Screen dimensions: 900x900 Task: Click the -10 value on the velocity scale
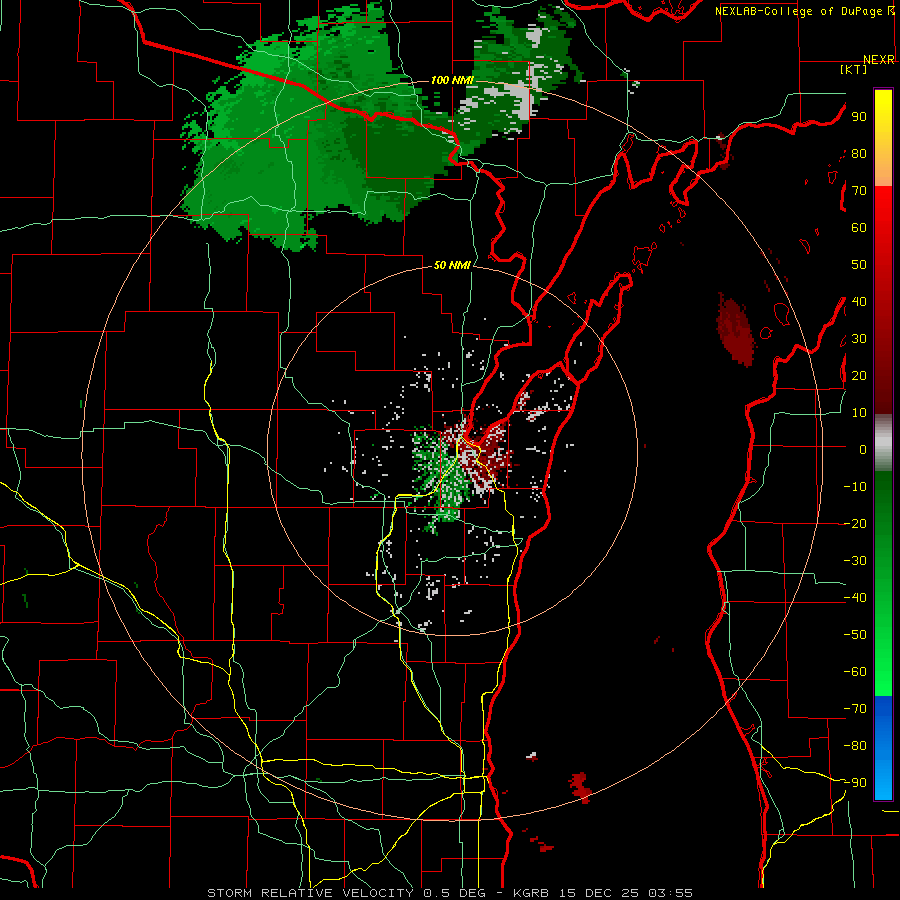[855, 487]
